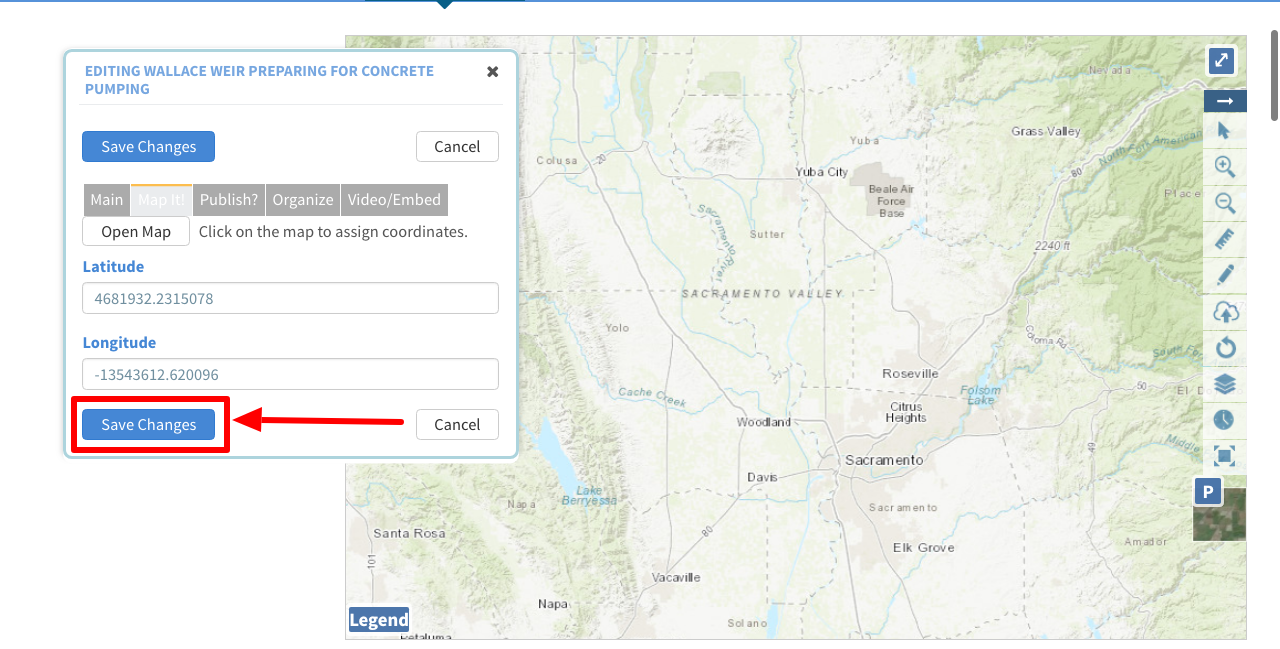Reset the map view with the circular arrow
Viewport: 1280px width, 649px height.
(1225, 348)
